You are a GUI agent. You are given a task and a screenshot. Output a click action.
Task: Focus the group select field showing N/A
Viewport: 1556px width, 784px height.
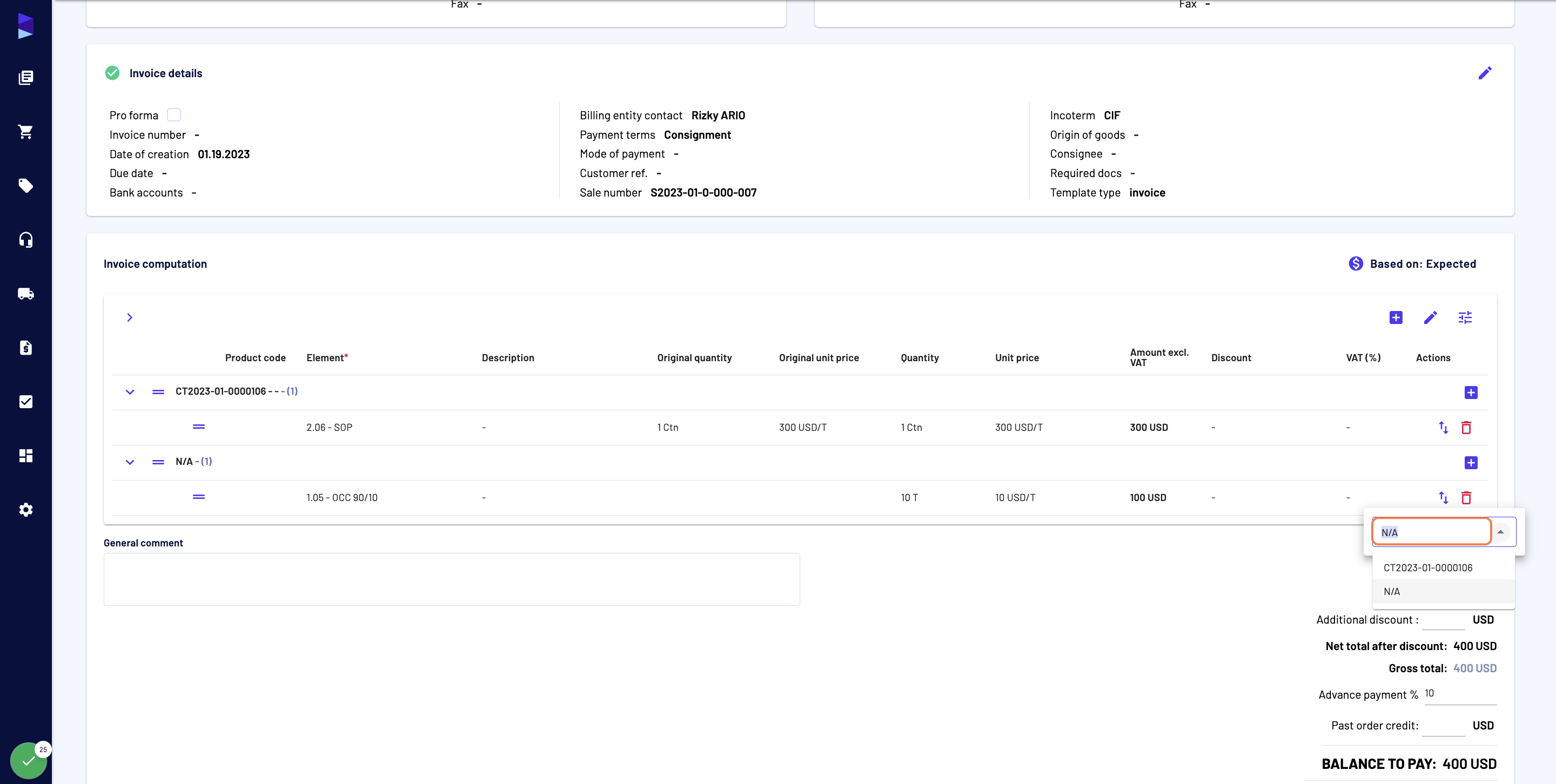[x=1432, y=532]
